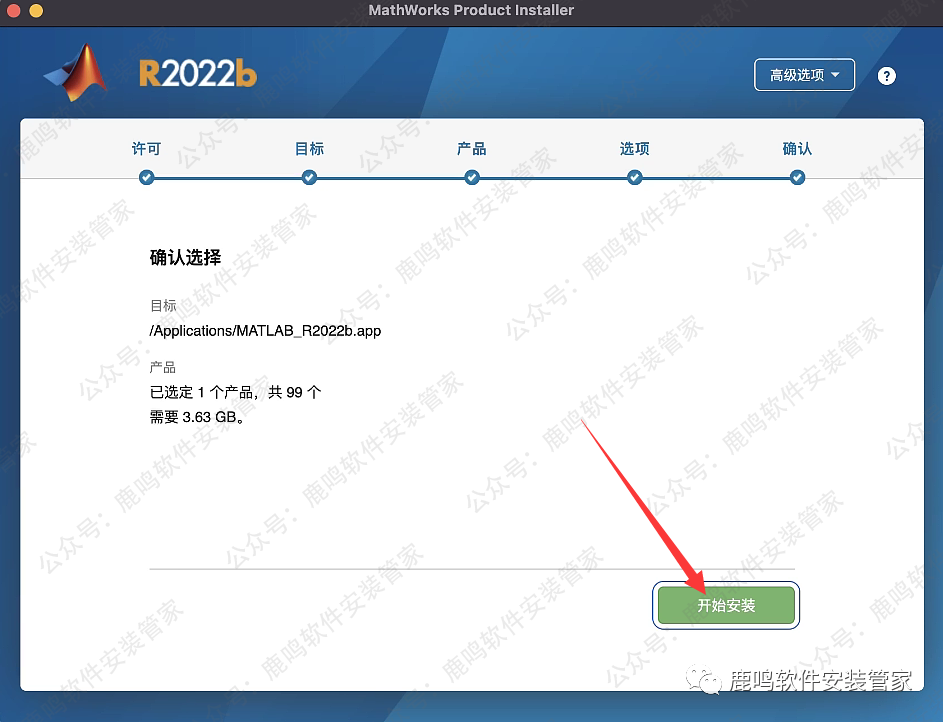
Task: Click the 确认选择 heading
Action: pos(185,257)
